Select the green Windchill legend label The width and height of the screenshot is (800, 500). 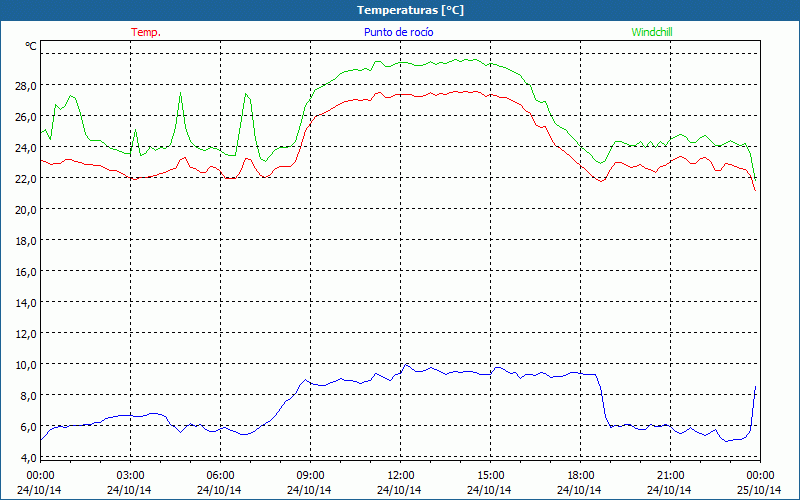click(652, 32)
